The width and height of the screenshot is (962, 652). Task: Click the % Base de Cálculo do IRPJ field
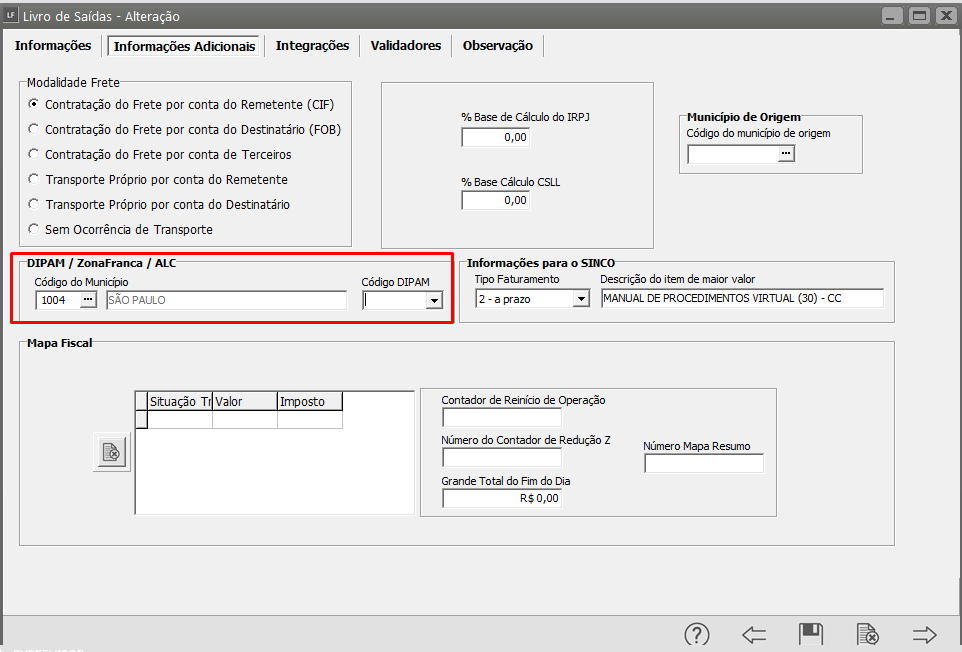pos(495,137)
